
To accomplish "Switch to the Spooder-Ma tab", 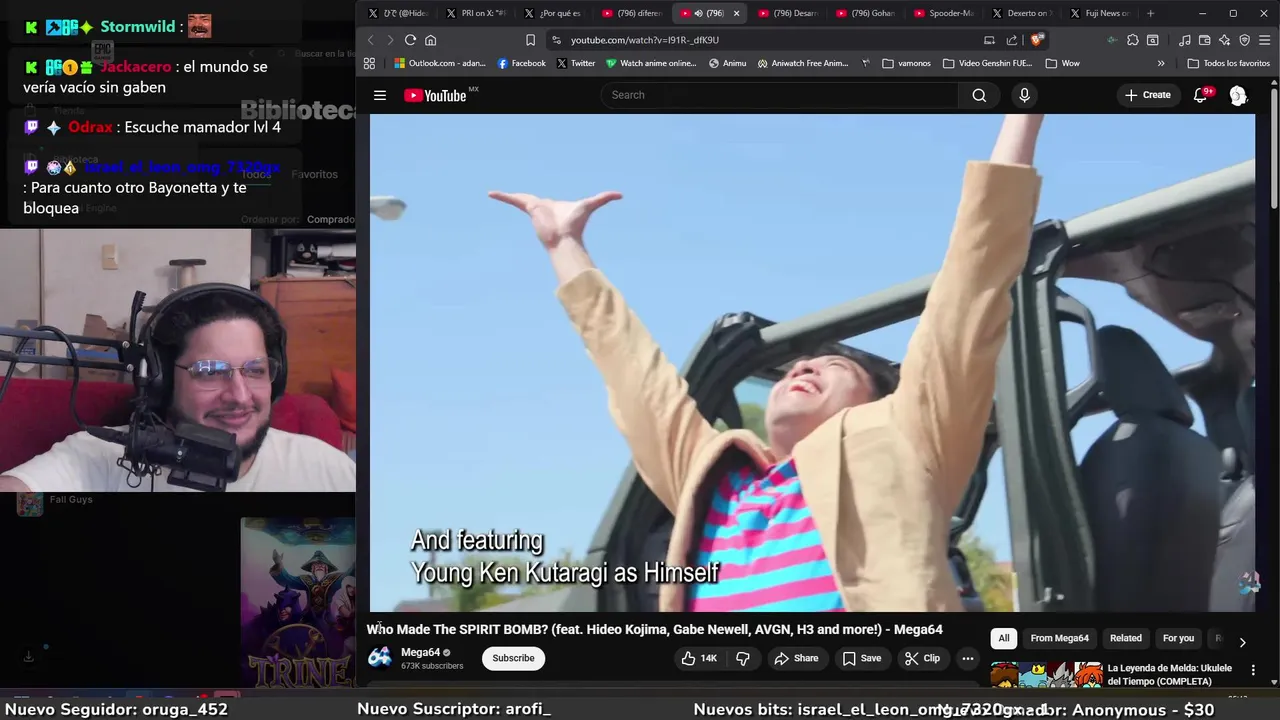I will click(943, 13).
